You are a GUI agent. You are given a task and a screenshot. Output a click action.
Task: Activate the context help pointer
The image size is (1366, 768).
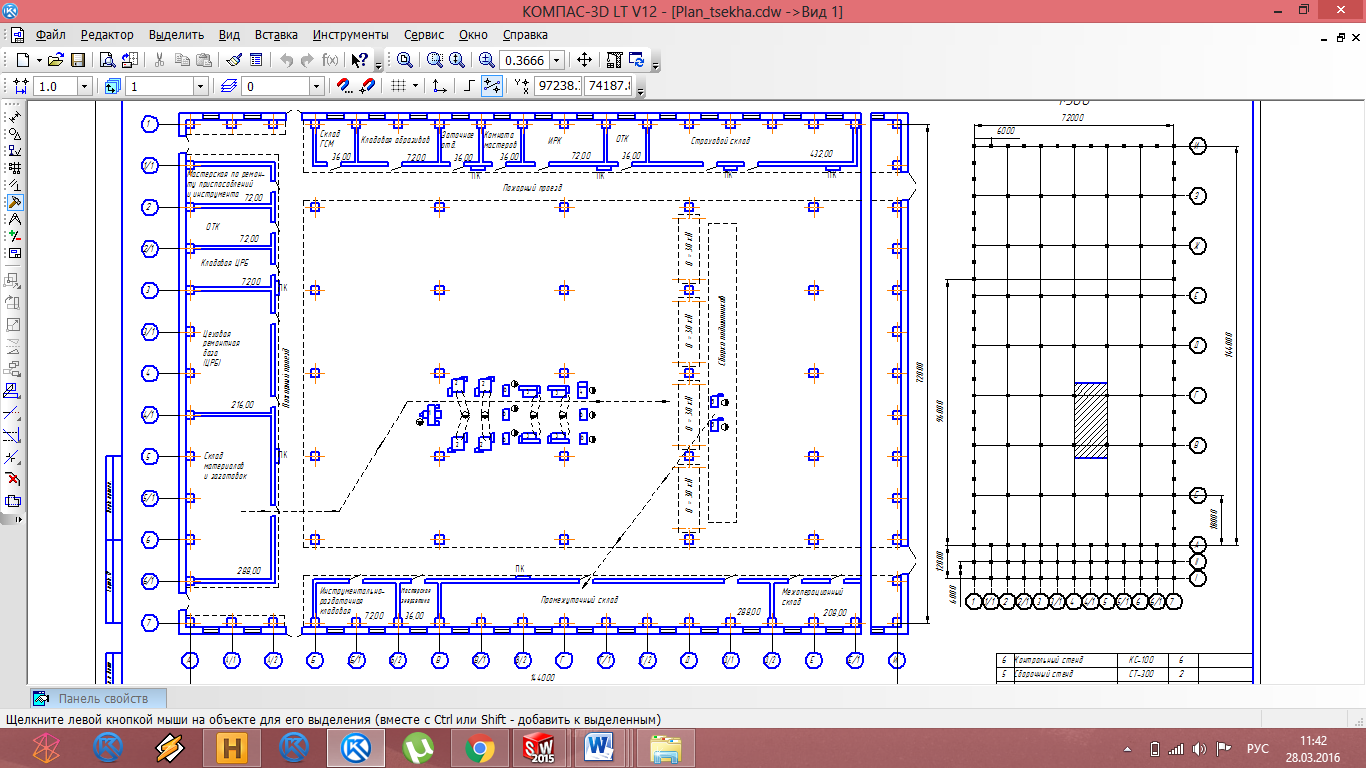pos(359,60)
